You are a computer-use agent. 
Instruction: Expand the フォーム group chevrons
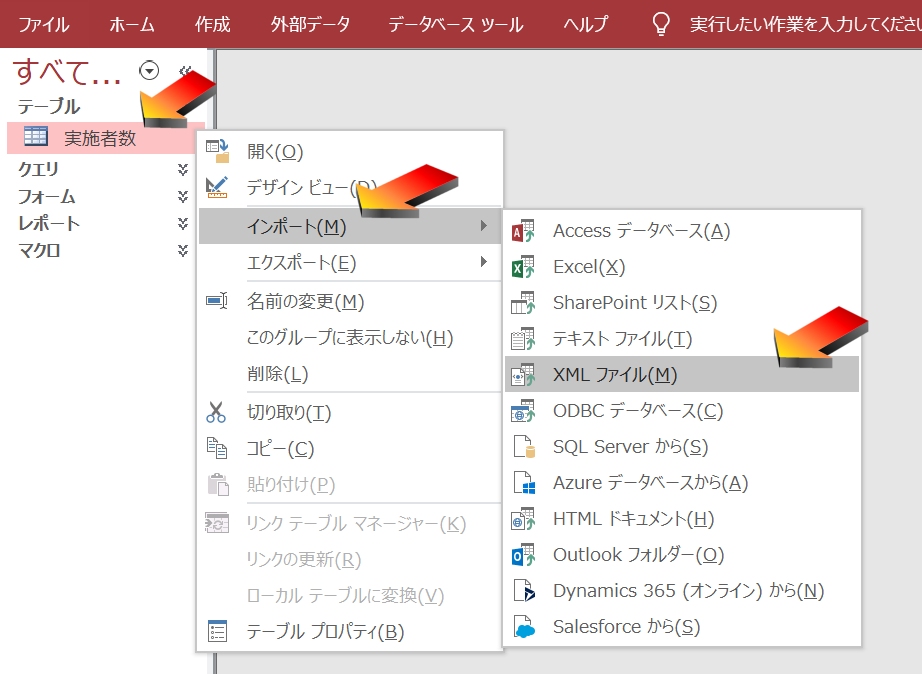pos(183,196)
